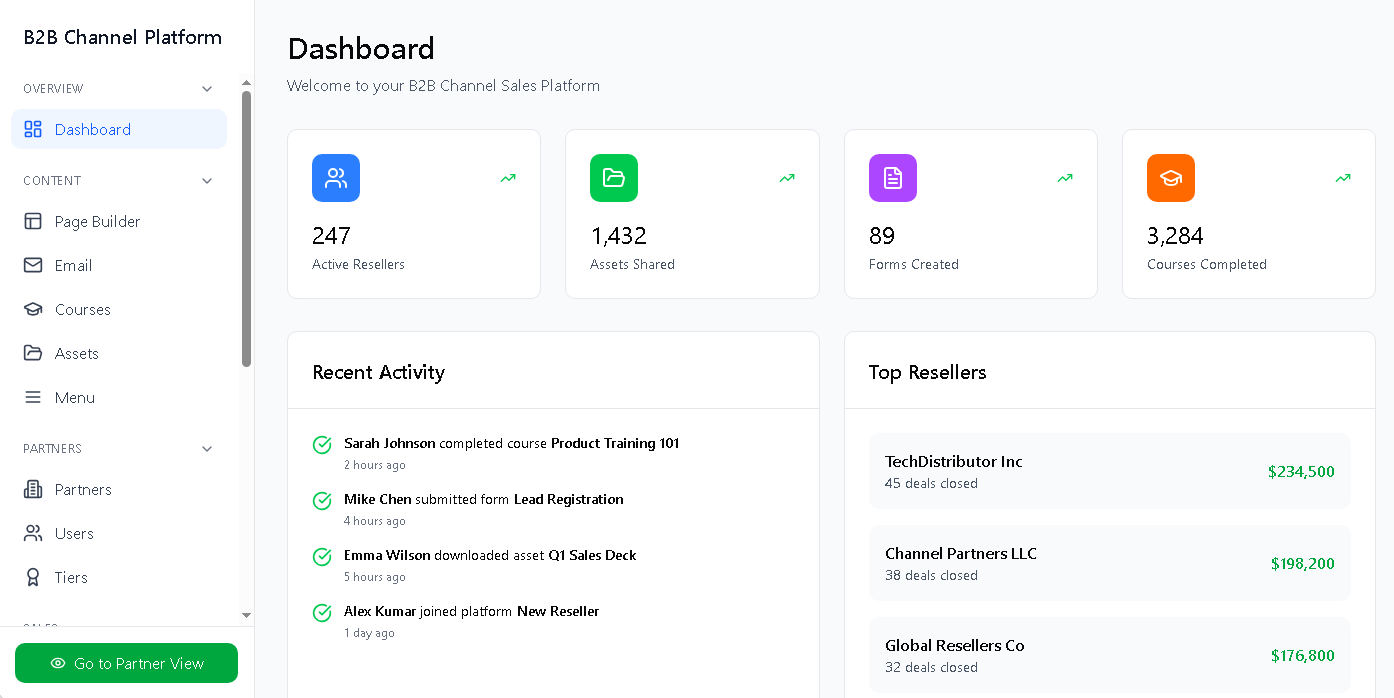The width and height of the screenshot is (1394, 698).
Task: Open the Page Builder menu item
Action: tap(97, 222)
